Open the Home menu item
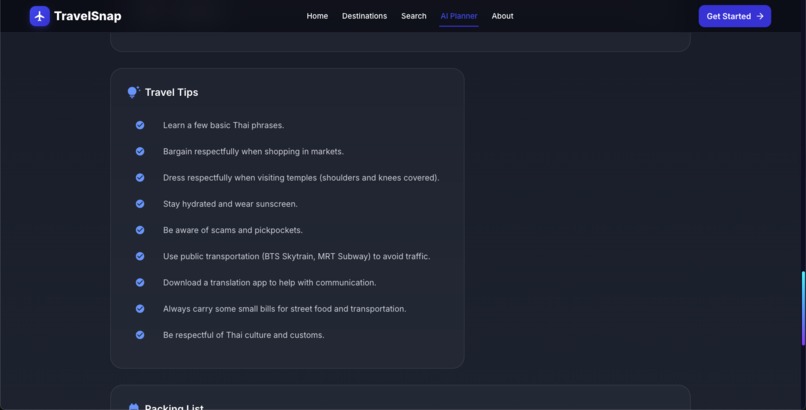 [317, 16]
